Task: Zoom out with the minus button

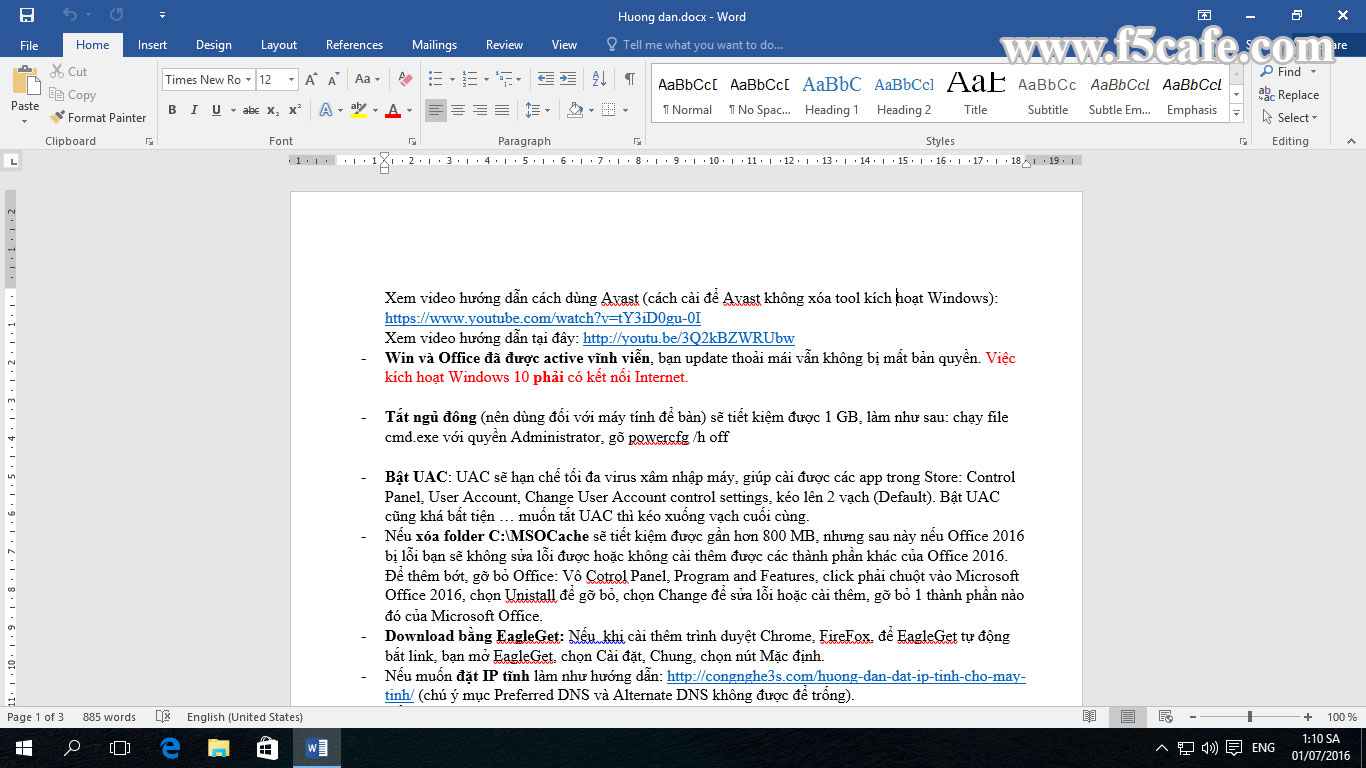Action: [1193, 717]
